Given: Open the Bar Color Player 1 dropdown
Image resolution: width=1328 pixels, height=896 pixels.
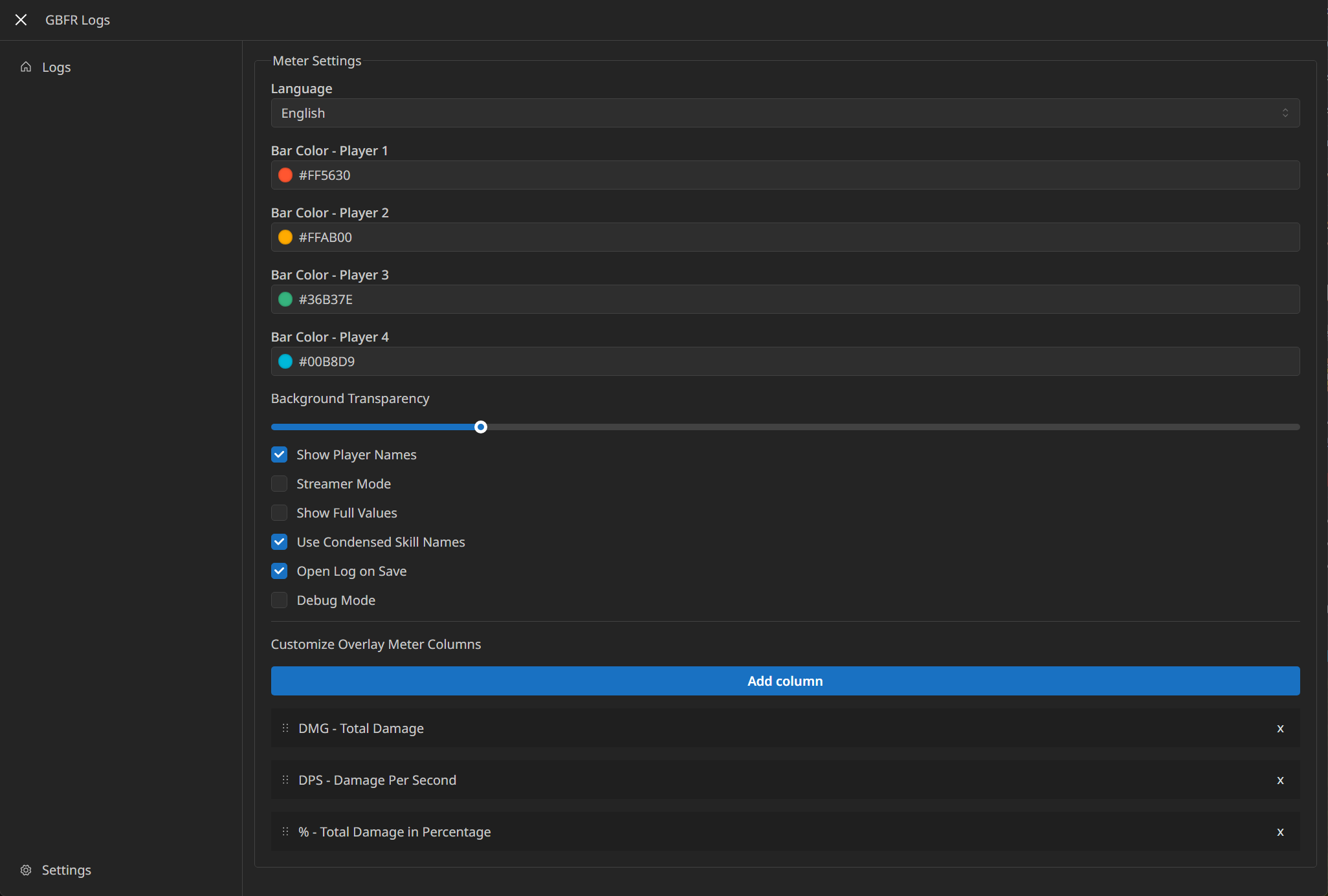Looking at the screenshot, I should [x=785, y=175].
